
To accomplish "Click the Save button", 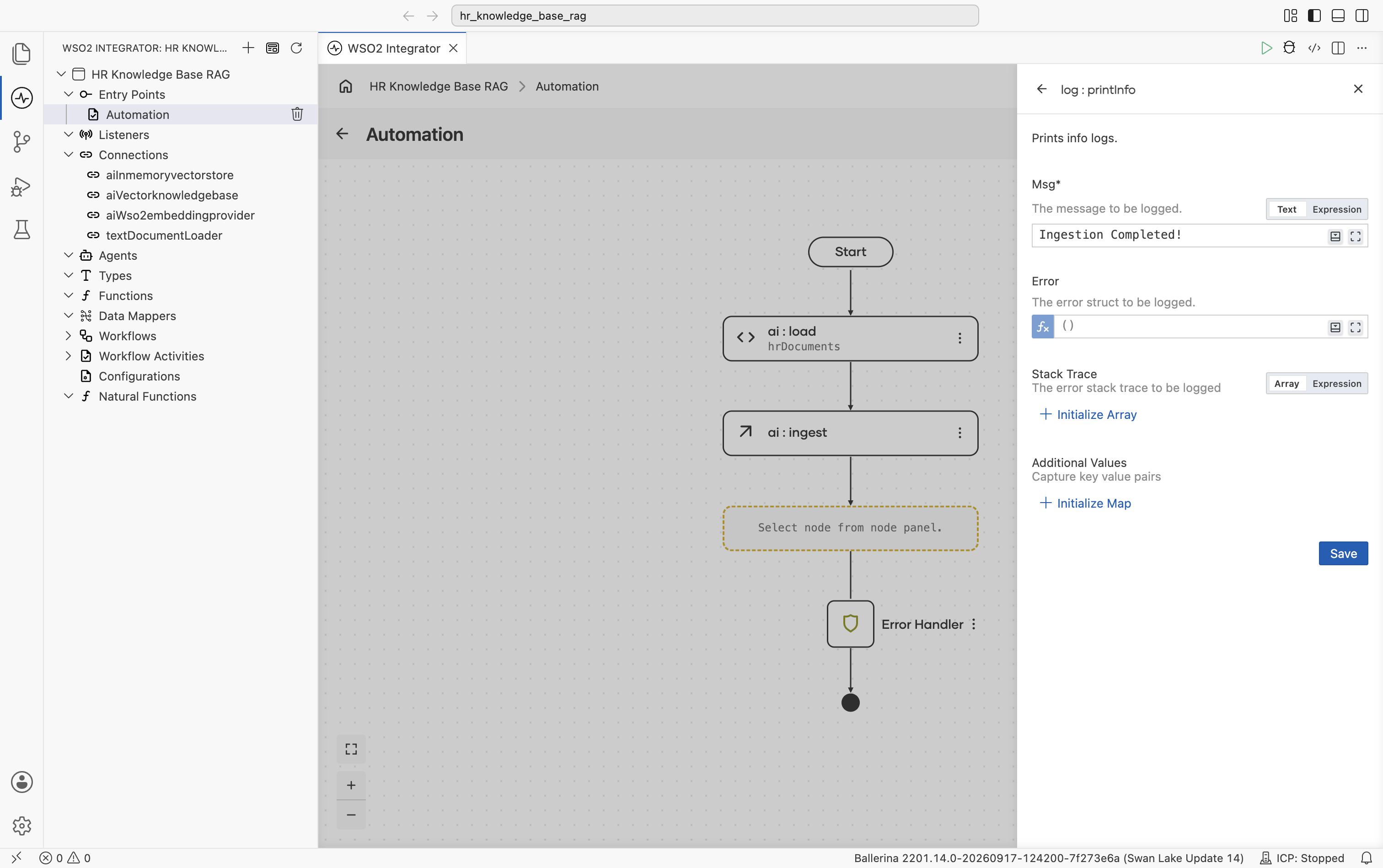I will pos(1343,553).
